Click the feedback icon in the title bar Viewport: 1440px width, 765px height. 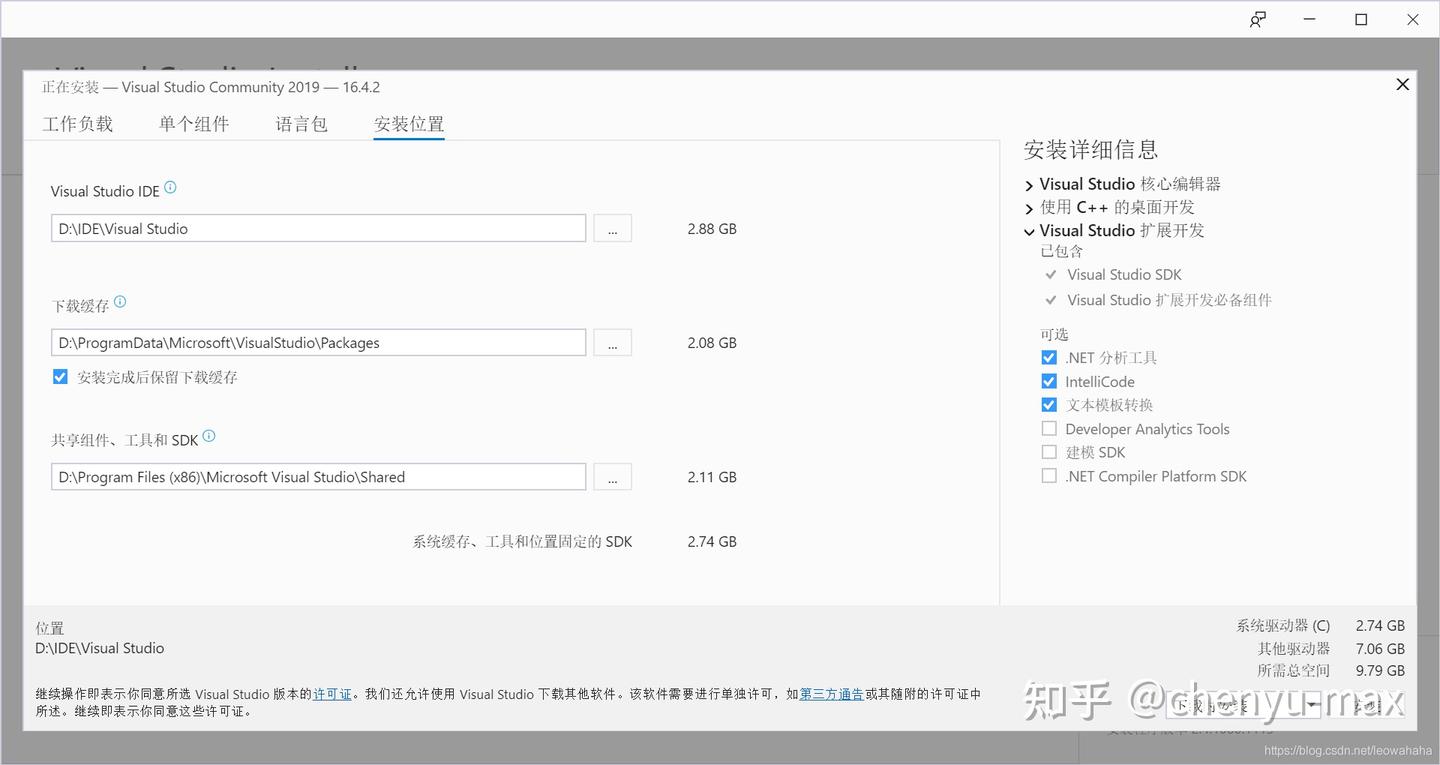(1257, 19)
